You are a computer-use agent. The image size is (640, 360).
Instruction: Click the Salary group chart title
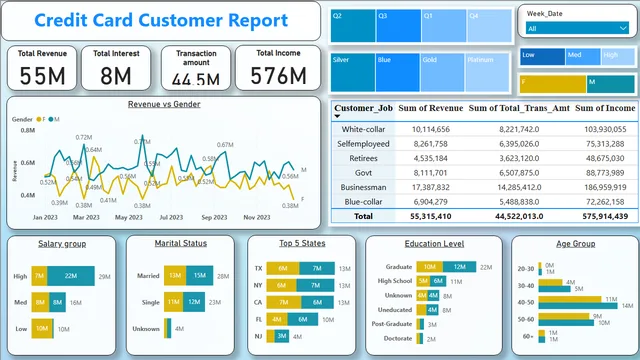[62, 244]
